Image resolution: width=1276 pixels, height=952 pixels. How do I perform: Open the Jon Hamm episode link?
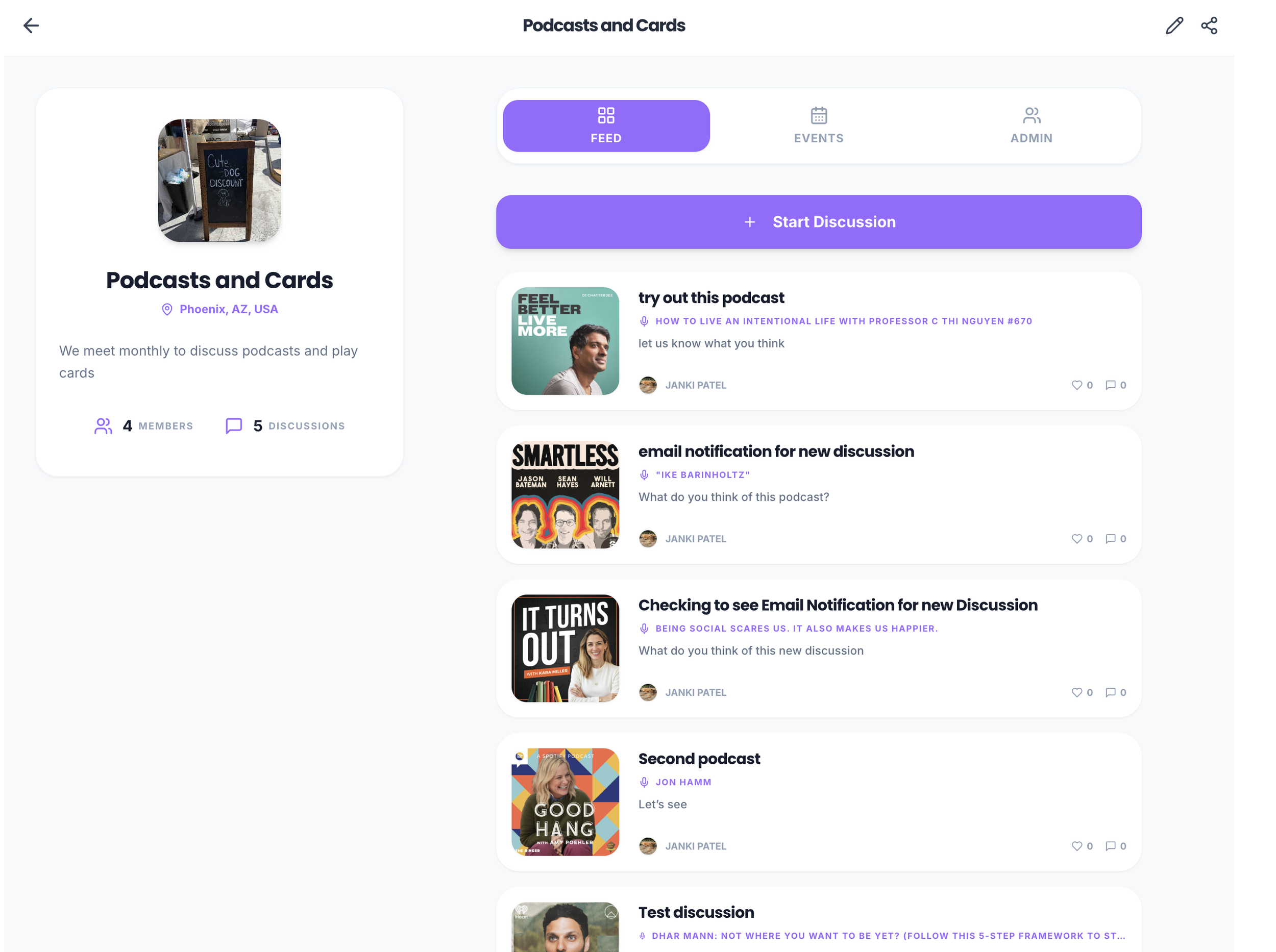[x=683, y=783]
